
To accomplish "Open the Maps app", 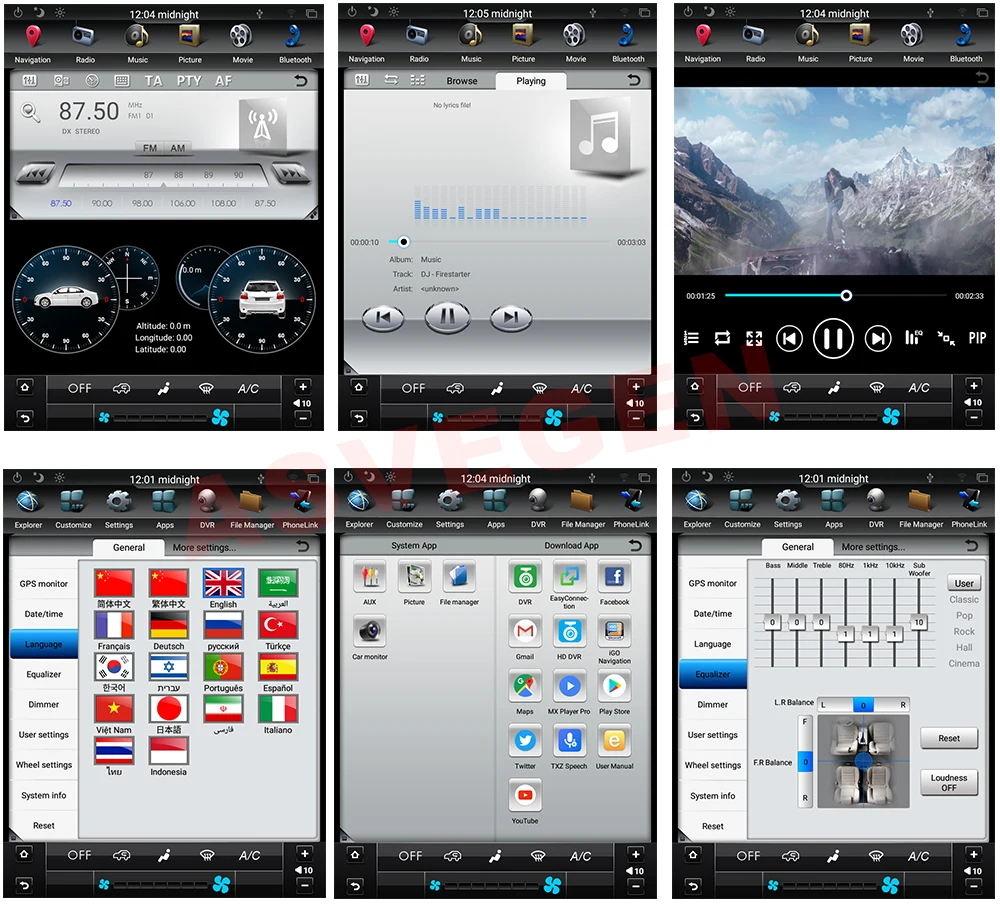I will [x=525, y=692].
